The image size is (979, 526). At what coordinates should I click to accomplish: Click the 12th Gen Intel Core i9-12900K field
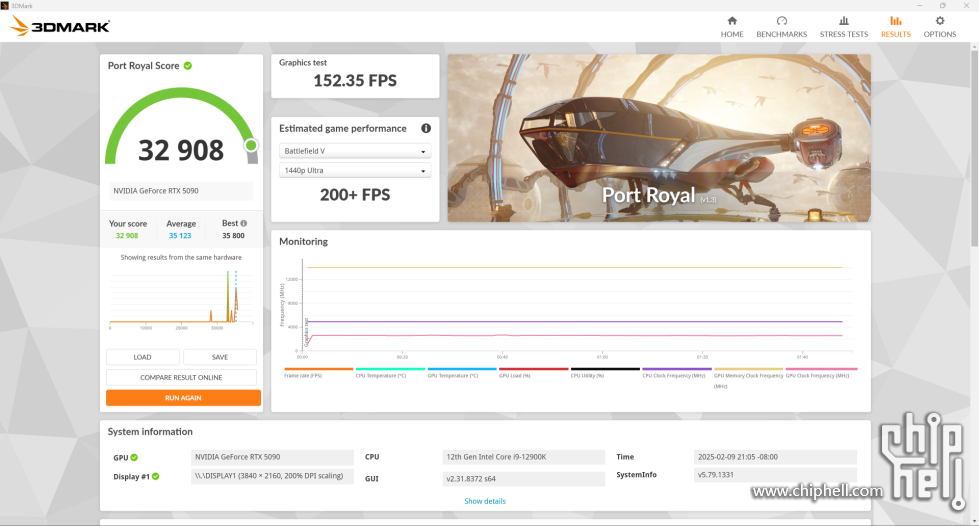pyautogui.click(x=523, y=457)
